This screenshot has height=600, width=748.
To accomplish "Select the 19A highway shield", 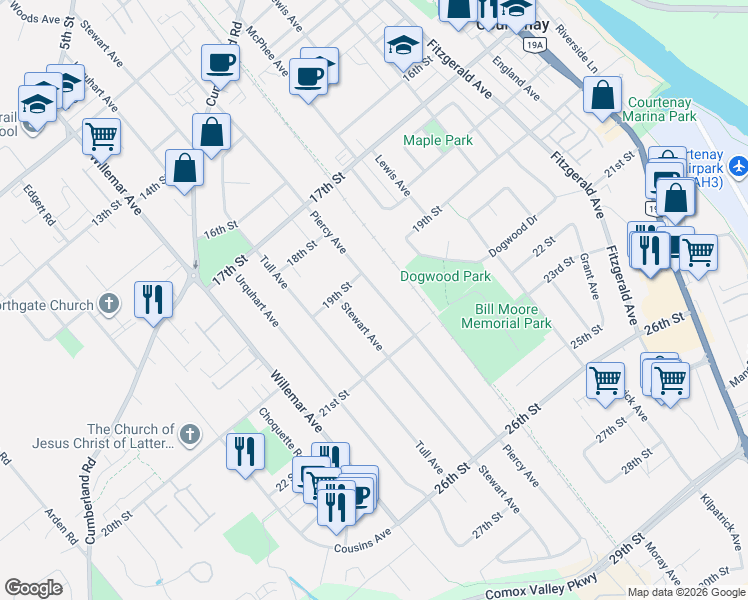I will click(x=534, y=45).
